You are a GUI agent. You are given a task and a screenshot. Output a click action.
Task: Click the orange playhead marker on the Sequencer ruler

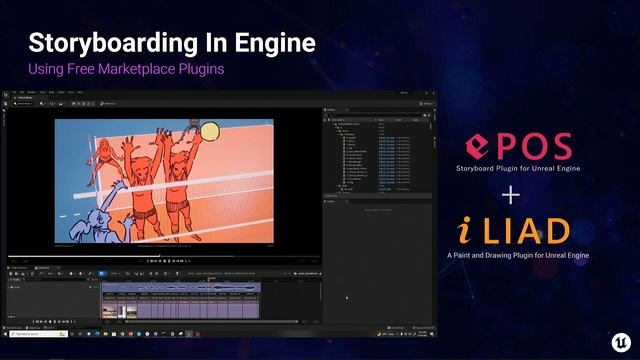[x=209, y=280]
